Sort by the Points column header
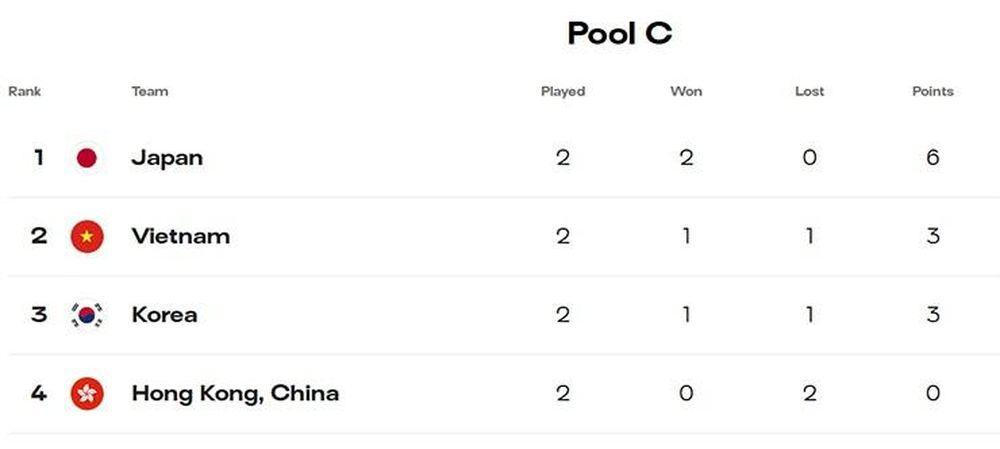The height and width of the screenshot is (449, 1000). [x=932, y=91]
